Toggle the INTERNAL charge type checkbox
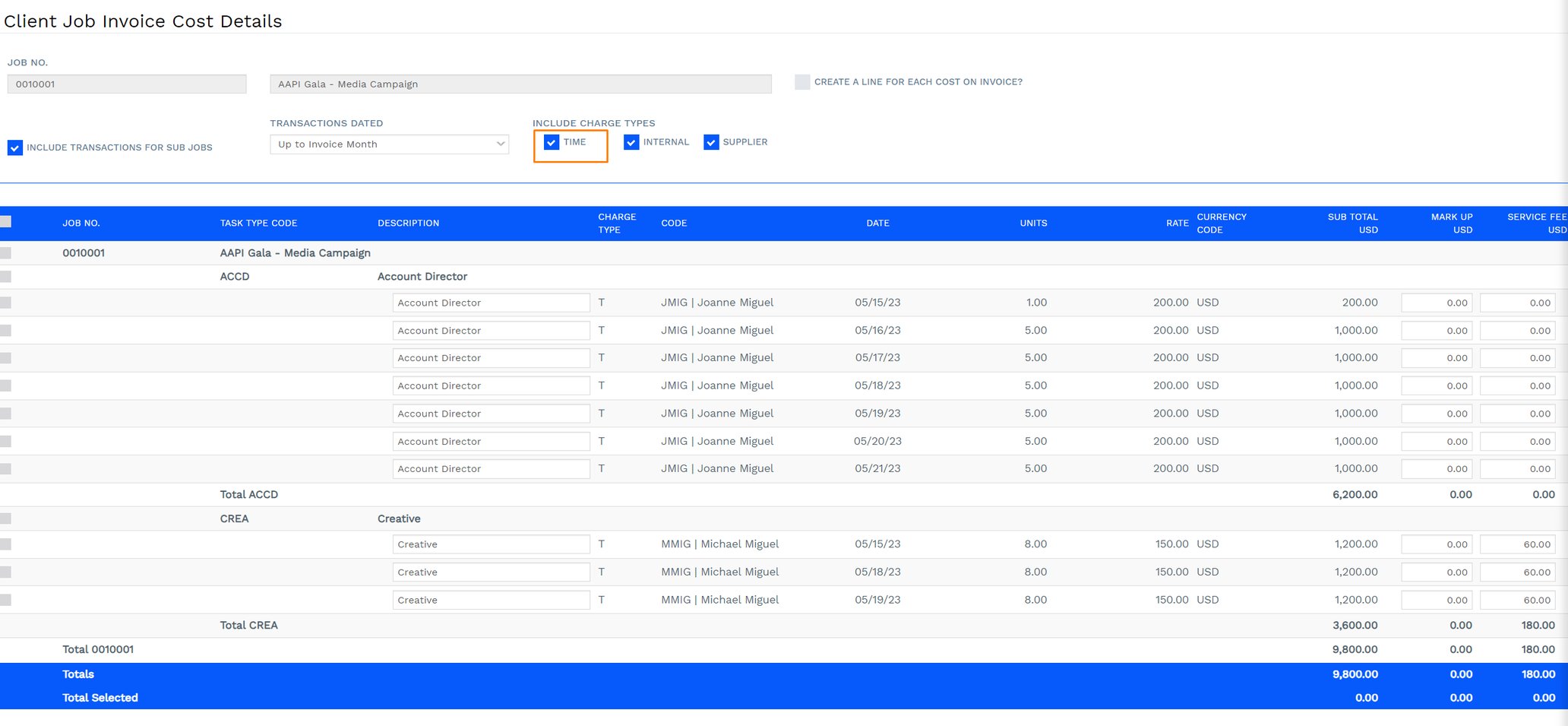Screen dimensions: 1568x726 click(x=631, y=142)
